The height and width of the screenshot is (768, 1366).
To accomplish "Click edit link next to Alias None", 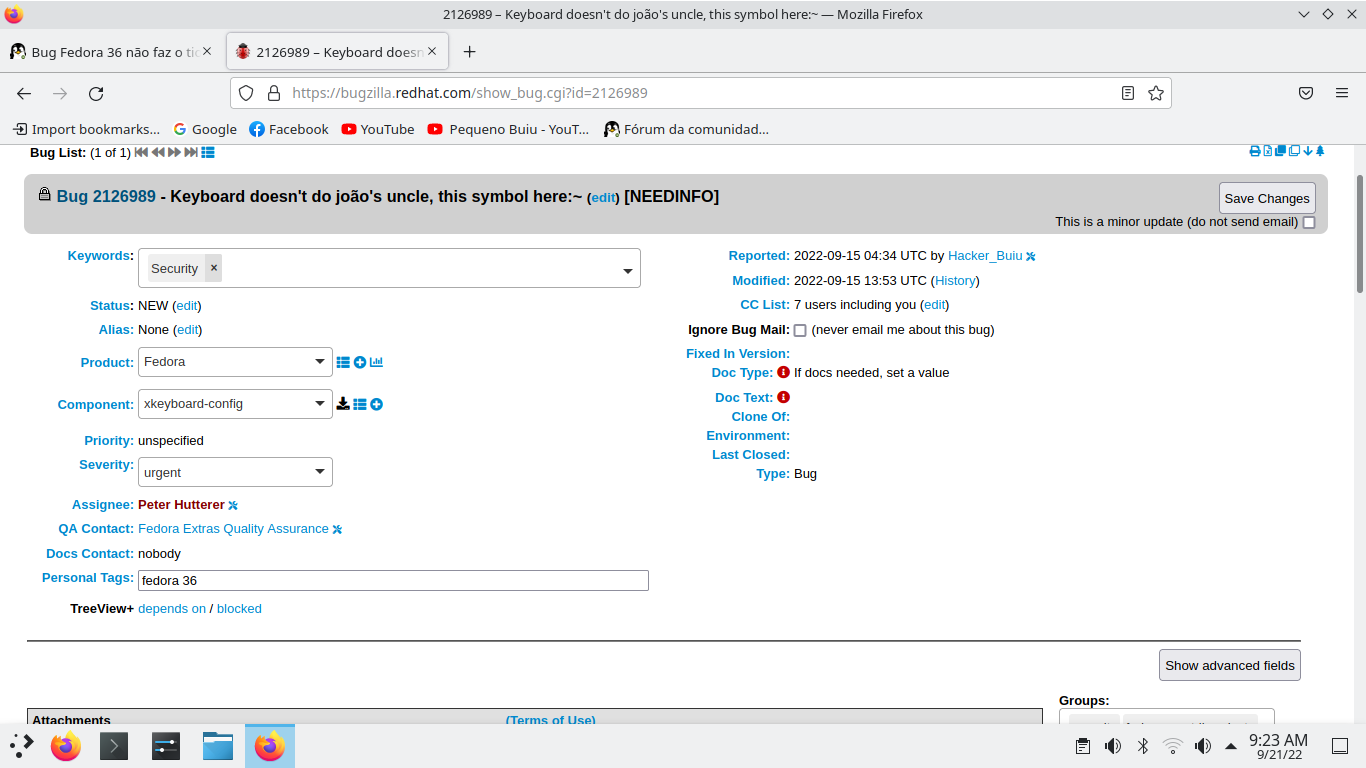I will [x=188, y=330].
